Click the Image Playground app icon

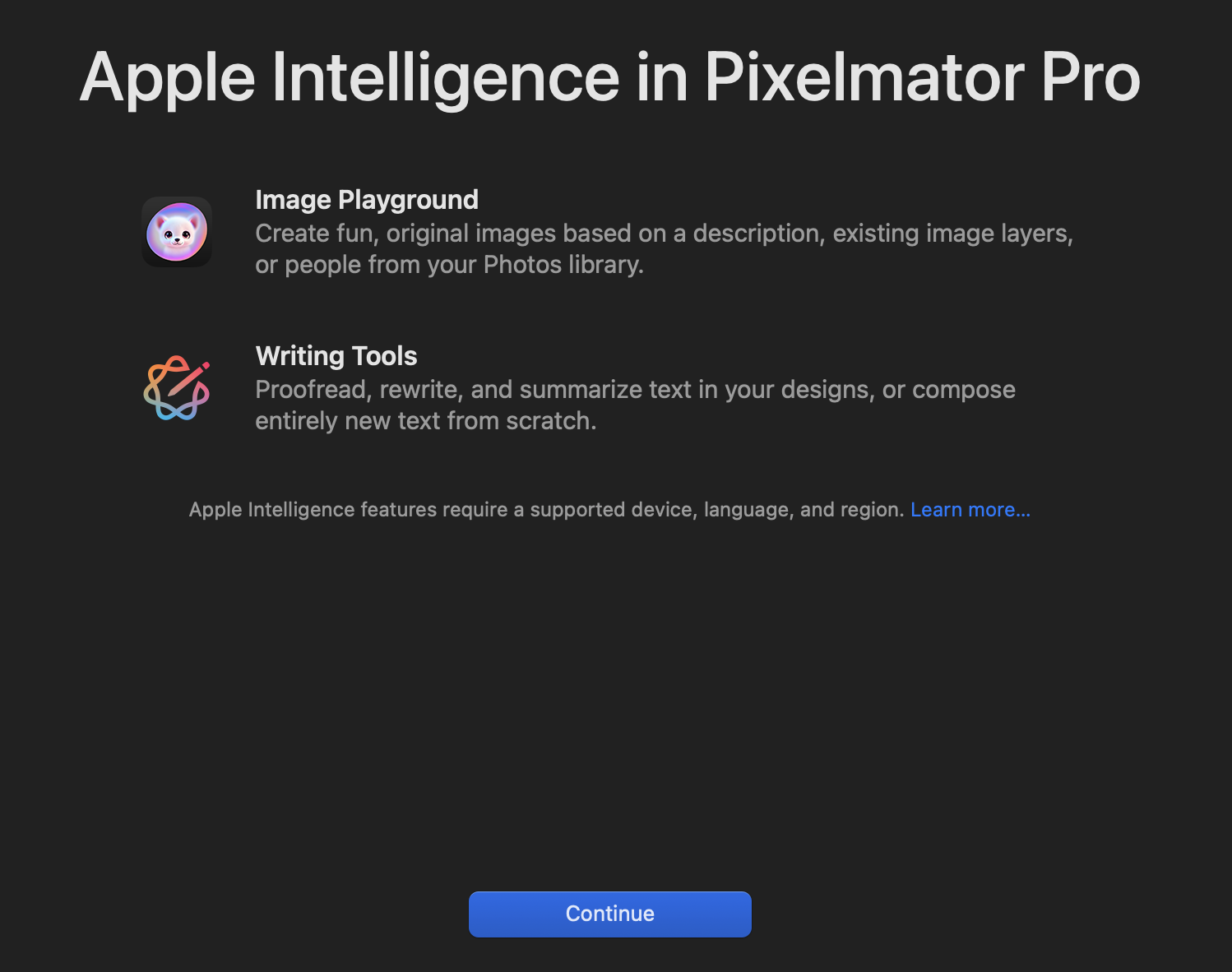[177, 232]
